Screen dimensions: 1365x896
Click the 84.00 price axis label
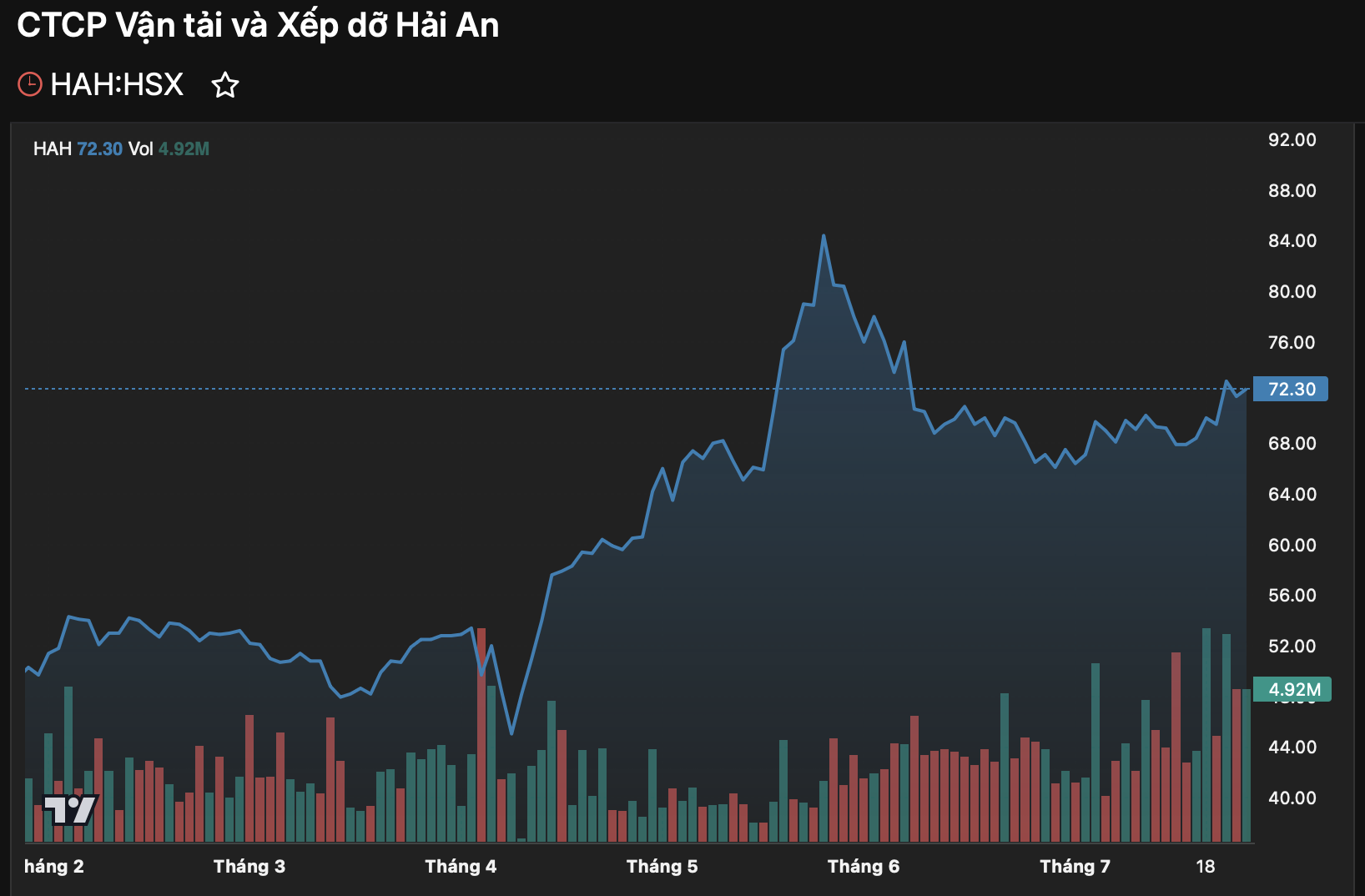1292,241
